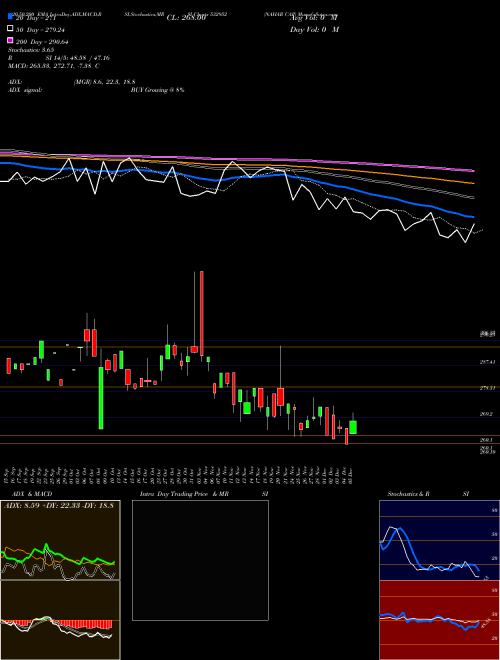This screenshot has width=500, height=660.
Task: Click the 'Stochastics & R' panel title
Action: [408, 494]
